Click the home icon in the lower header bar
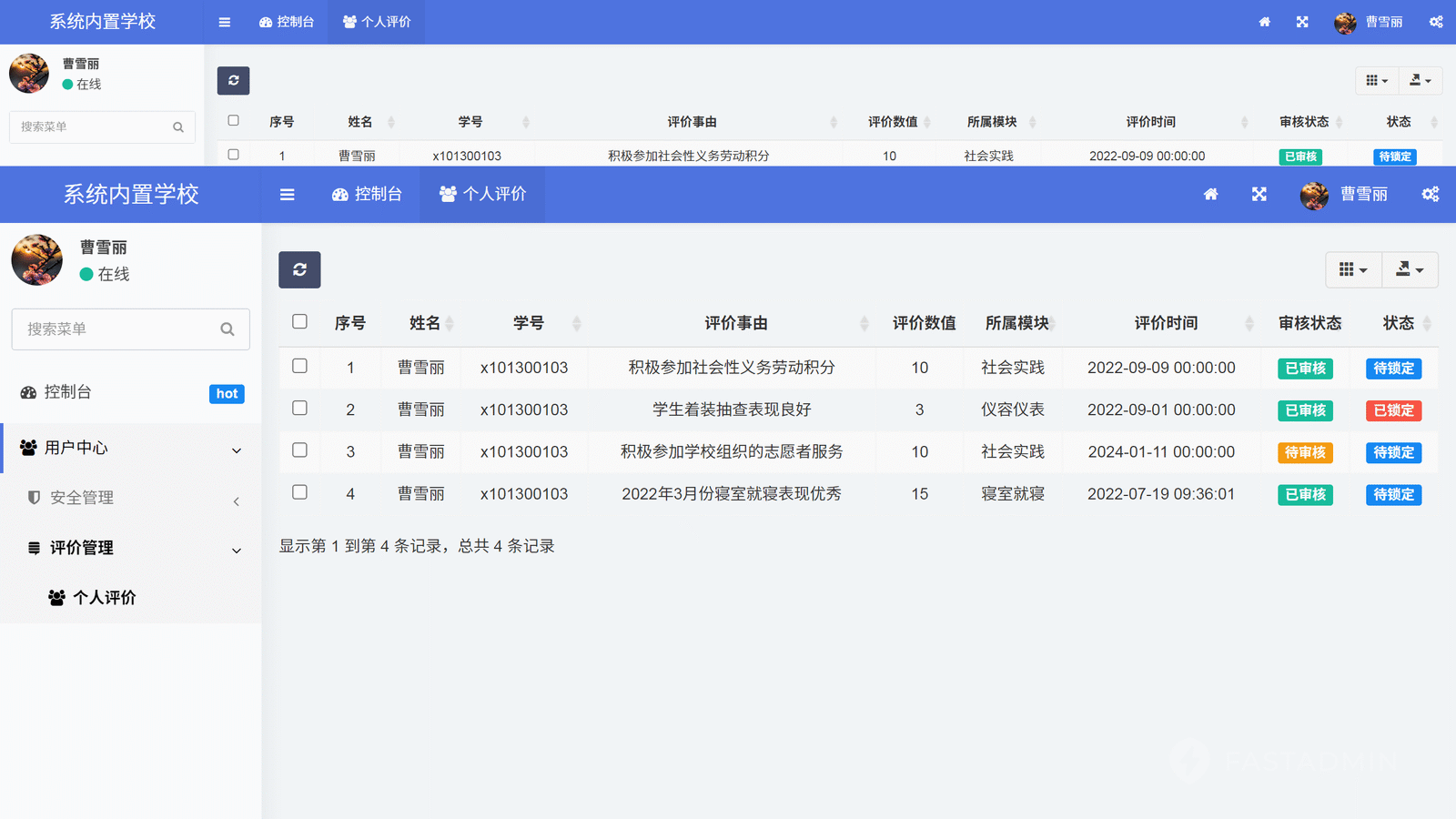1456x819 pixels. point(1210,194)
